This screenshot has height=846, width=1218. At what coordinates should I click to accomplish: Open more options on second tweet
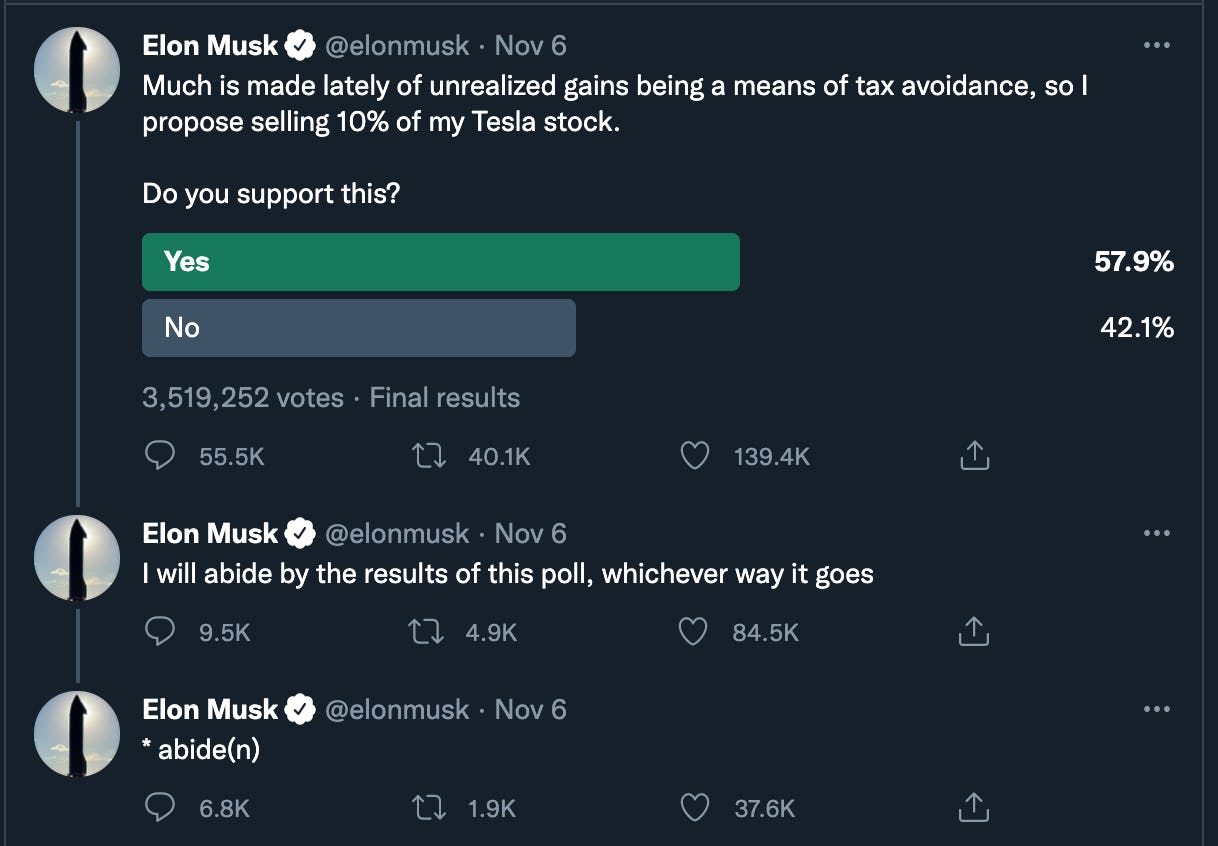(x=1156, y=533)
